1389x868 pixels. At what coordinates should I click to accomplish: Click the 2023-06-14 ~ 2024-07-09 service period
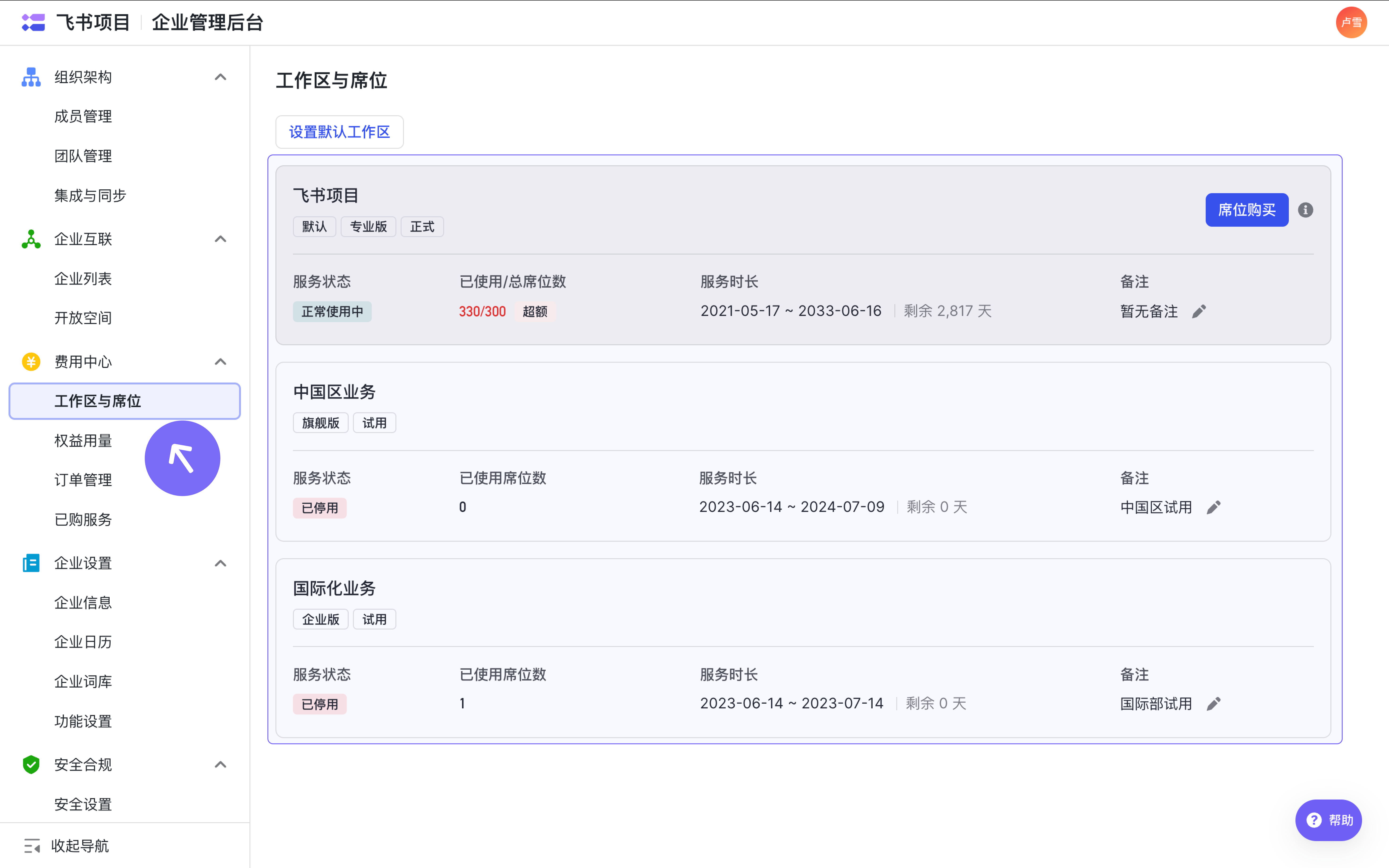(x=792, y=507)
